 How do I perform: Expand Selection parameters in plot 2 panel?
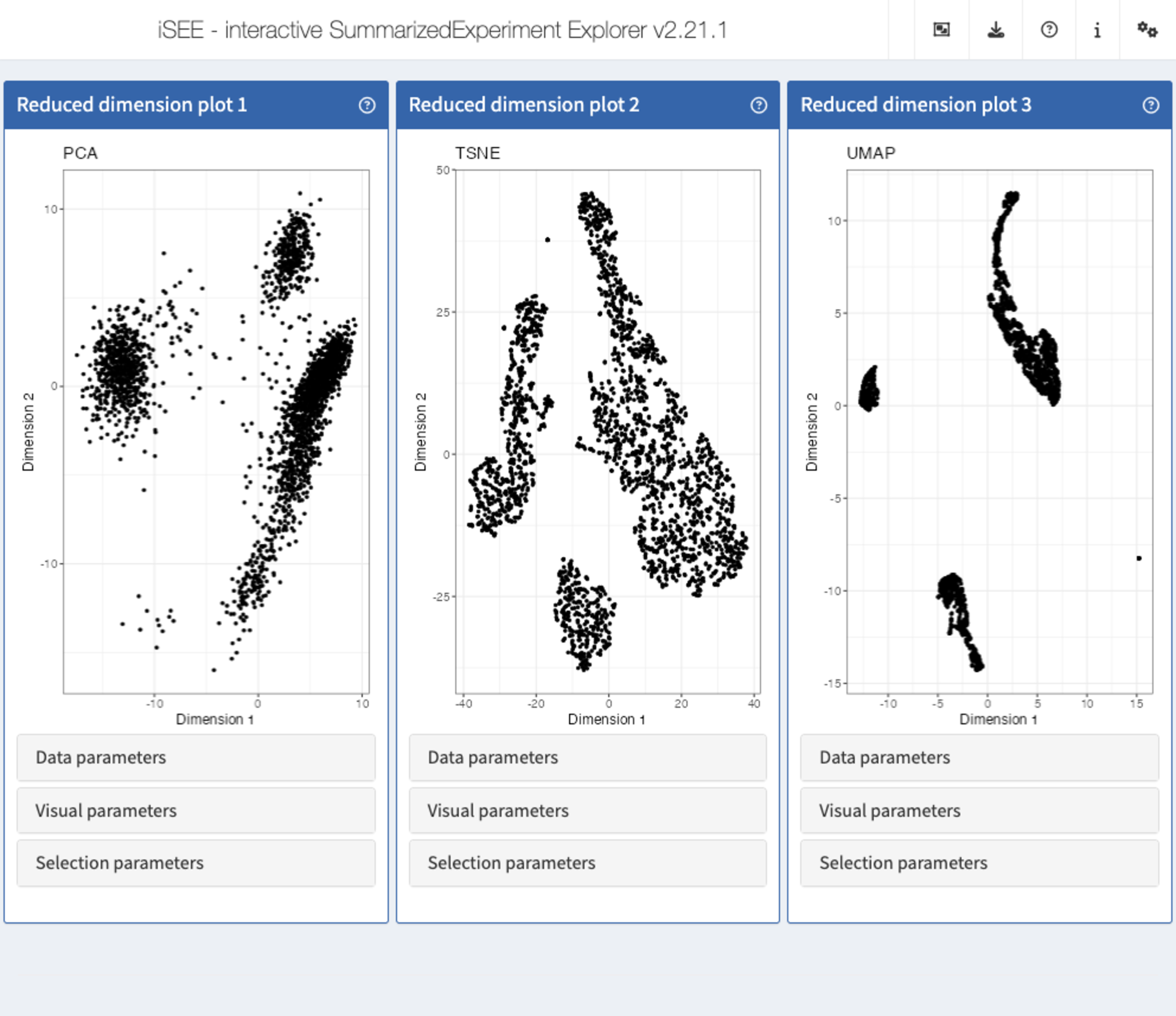click(587, 863)
